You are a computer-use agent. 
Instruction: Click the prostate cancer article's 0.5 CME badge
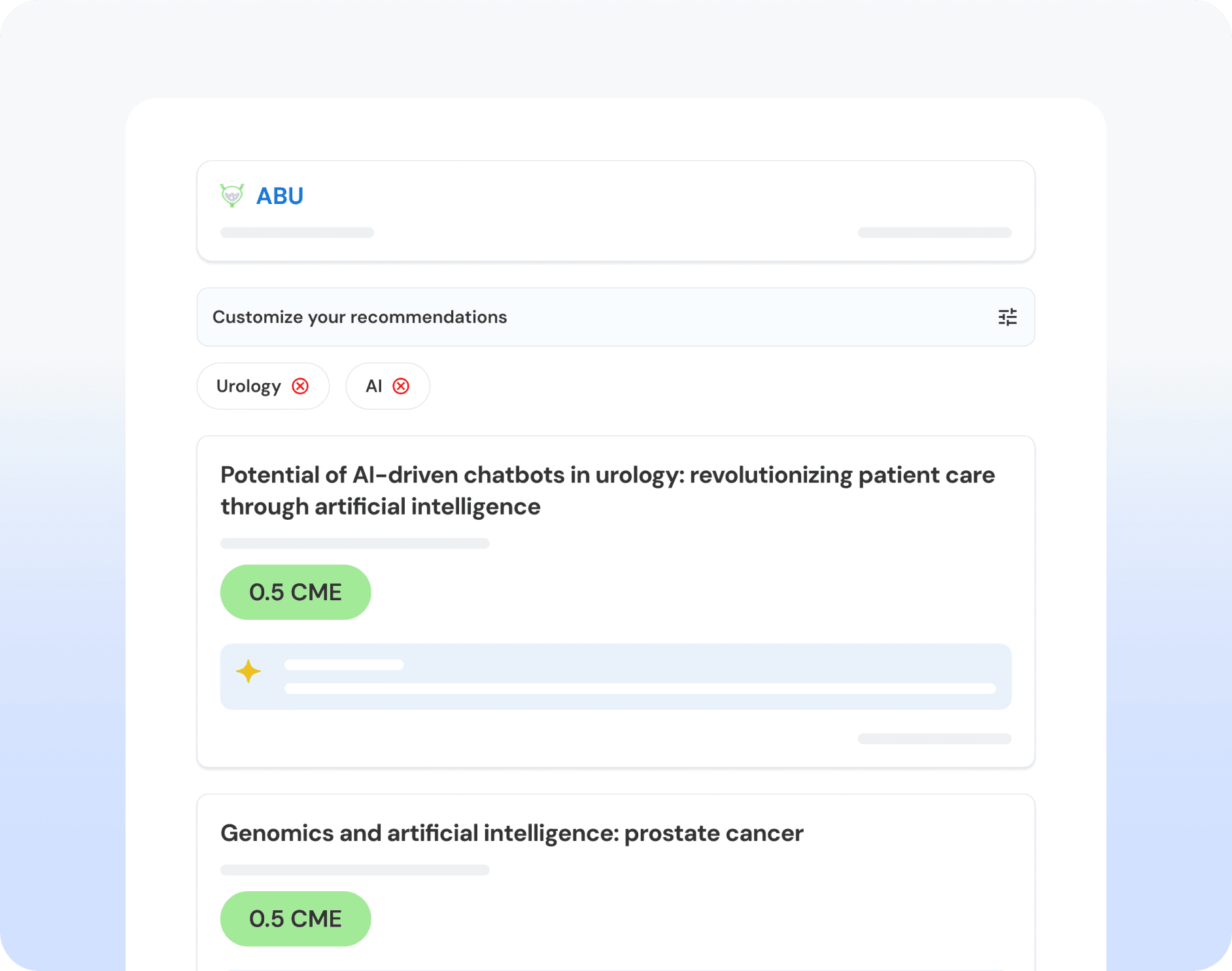tap(296, 919)
